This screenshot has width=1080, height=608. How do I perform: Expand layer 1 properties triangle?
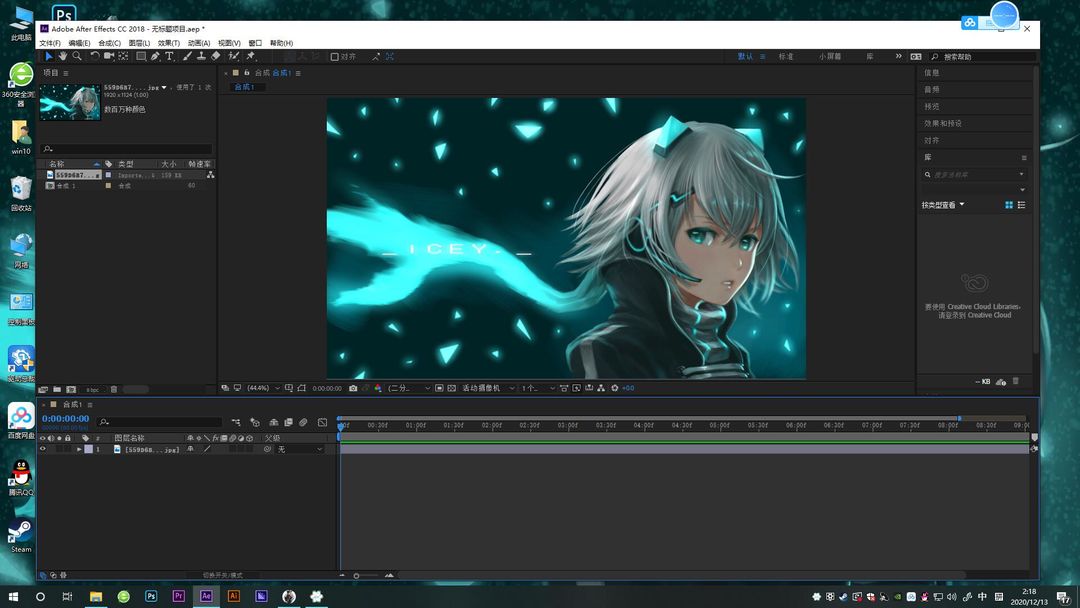[79, 449]
